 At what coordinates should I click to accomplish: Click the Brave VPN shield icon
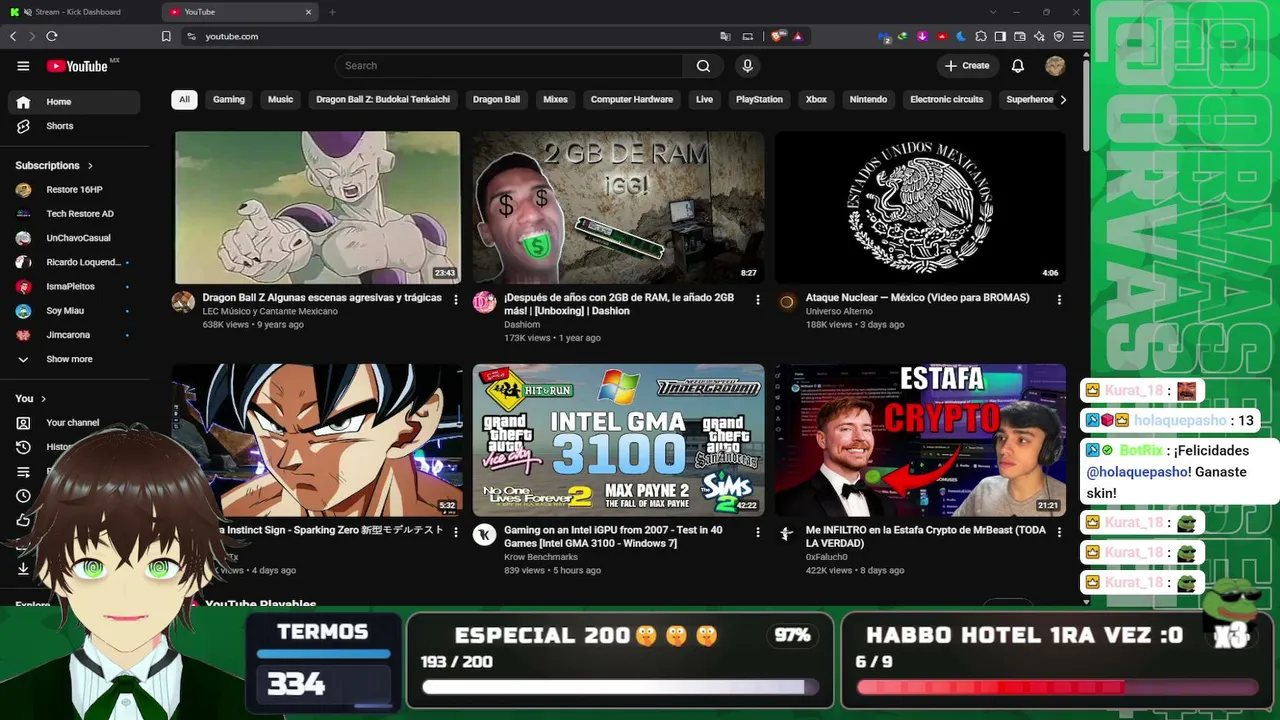[1059, 36]
